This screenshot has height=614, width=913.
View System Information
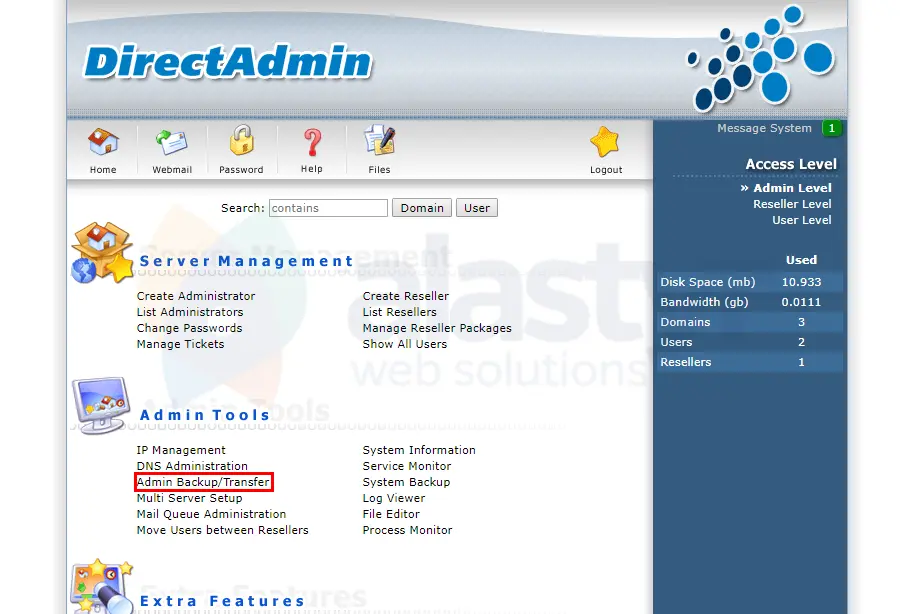click(418, 450)
